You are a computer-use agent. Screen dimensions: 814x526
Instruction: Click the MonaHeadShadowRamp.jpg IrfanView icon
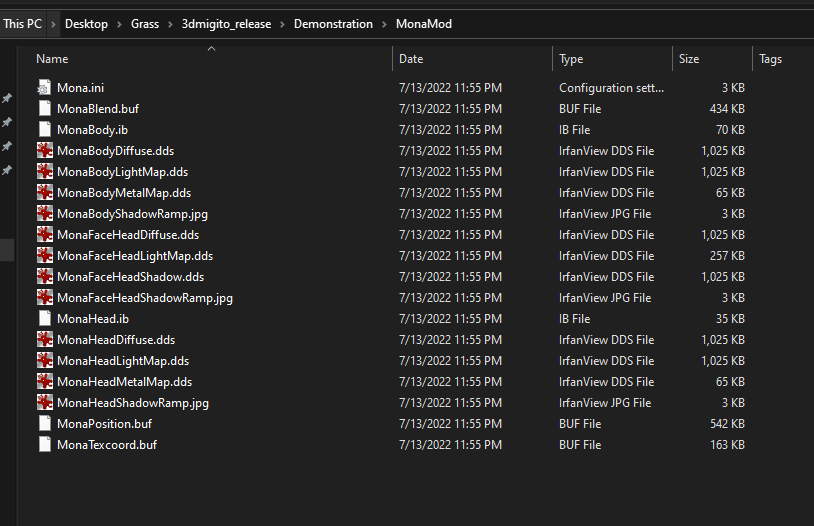(x=45, y=403)
